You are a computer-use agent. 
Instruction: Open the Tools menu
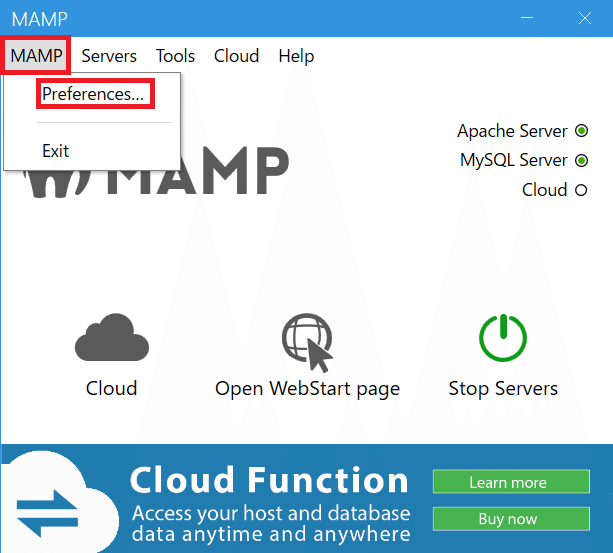tap(175, 56)
